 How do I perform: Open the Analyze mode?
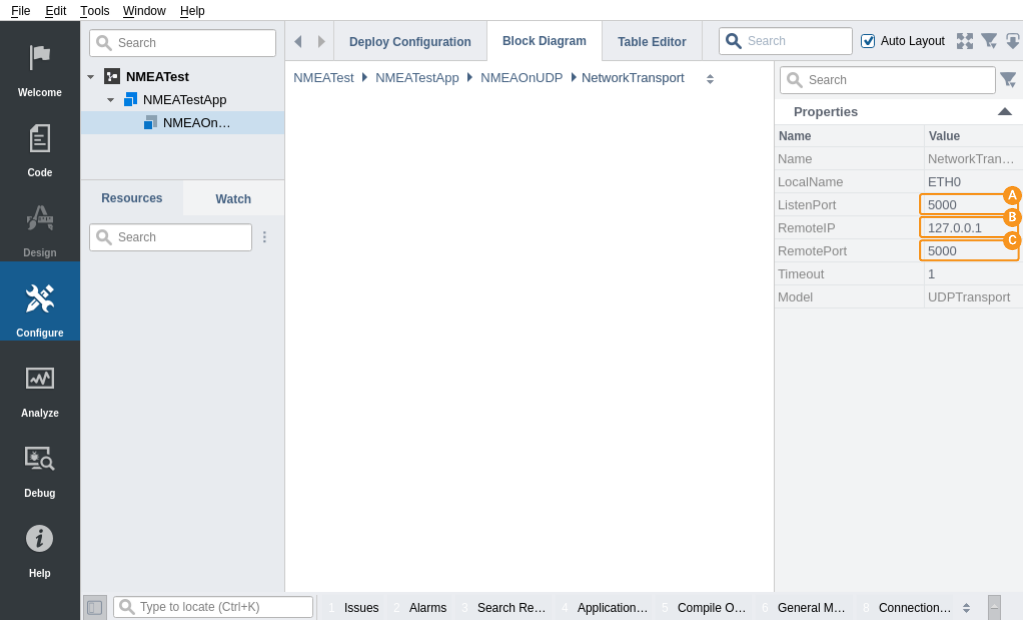point(40,388)
